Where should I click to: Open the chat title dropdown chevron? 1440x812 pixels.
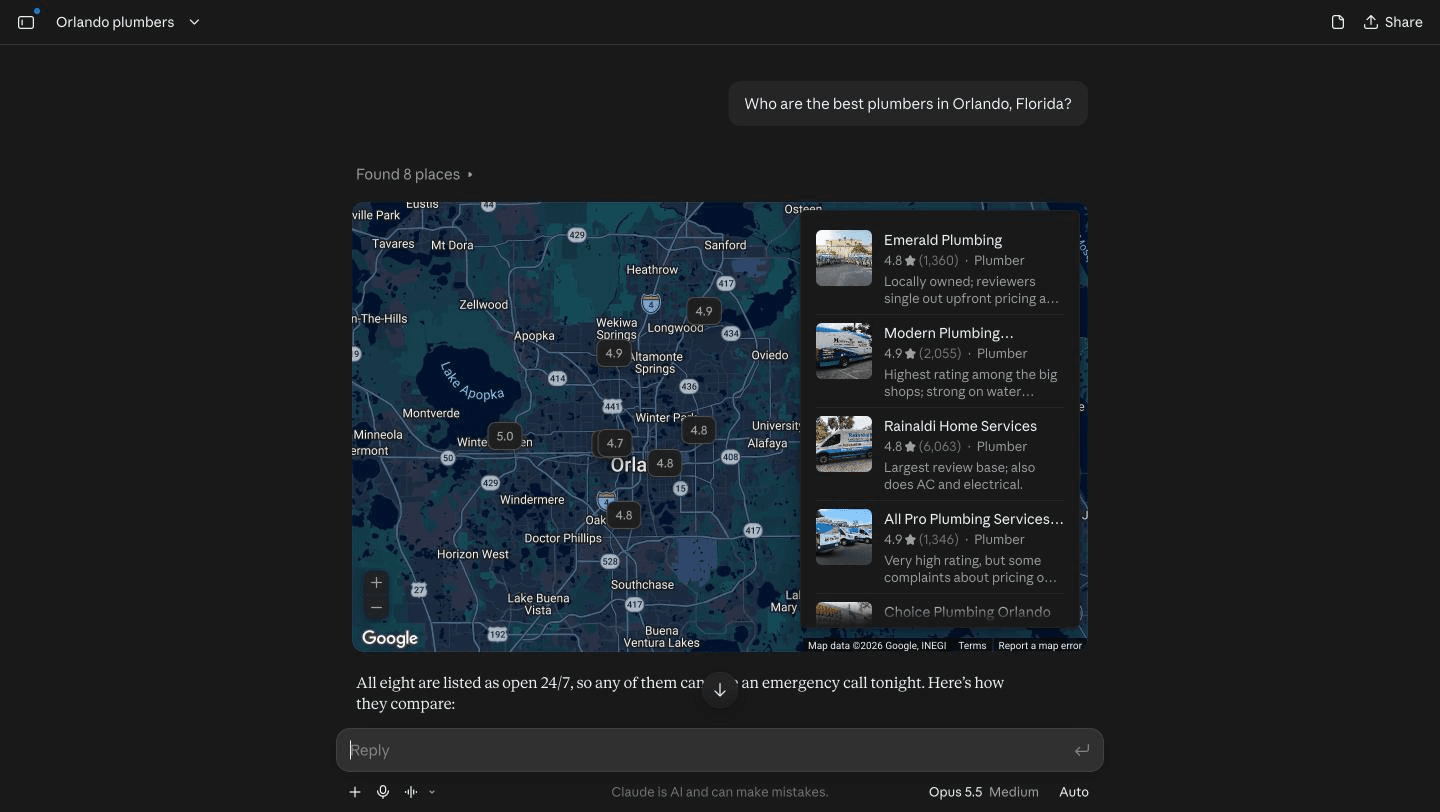coord(194,22)
